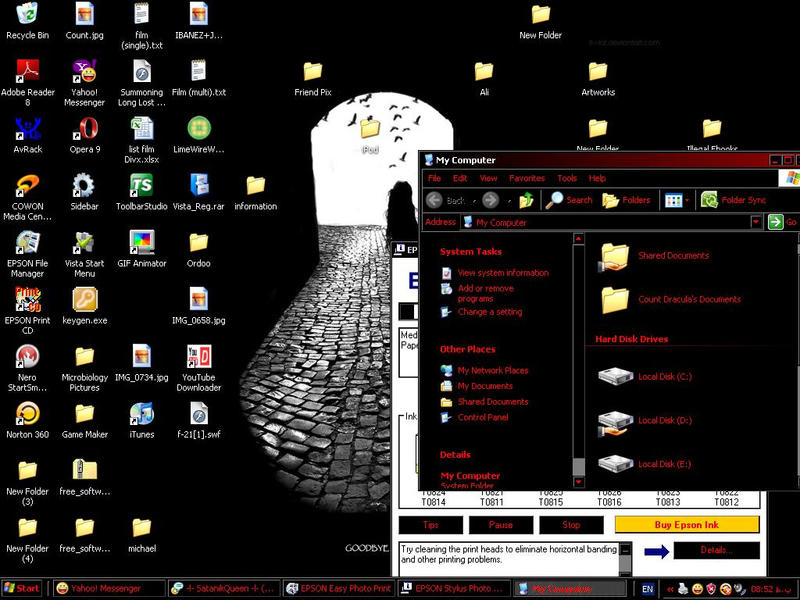The height and width of the screenshot is (600, 800).
Task: Open the File menu in My Computer
Action: 434,178
